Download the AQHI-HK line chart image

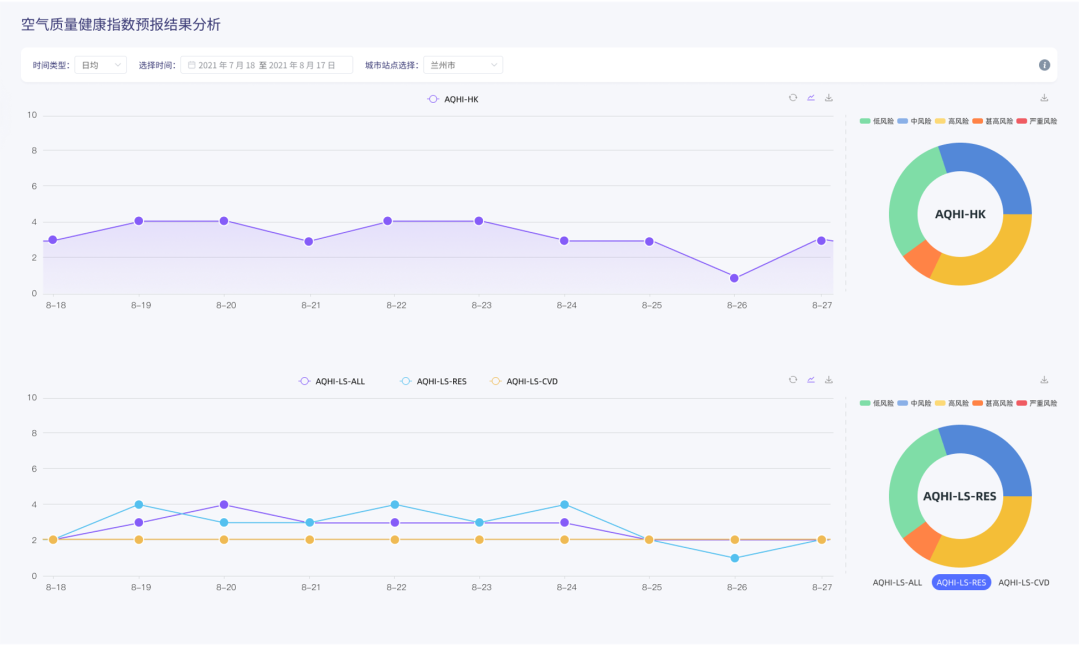click(829, 98)
